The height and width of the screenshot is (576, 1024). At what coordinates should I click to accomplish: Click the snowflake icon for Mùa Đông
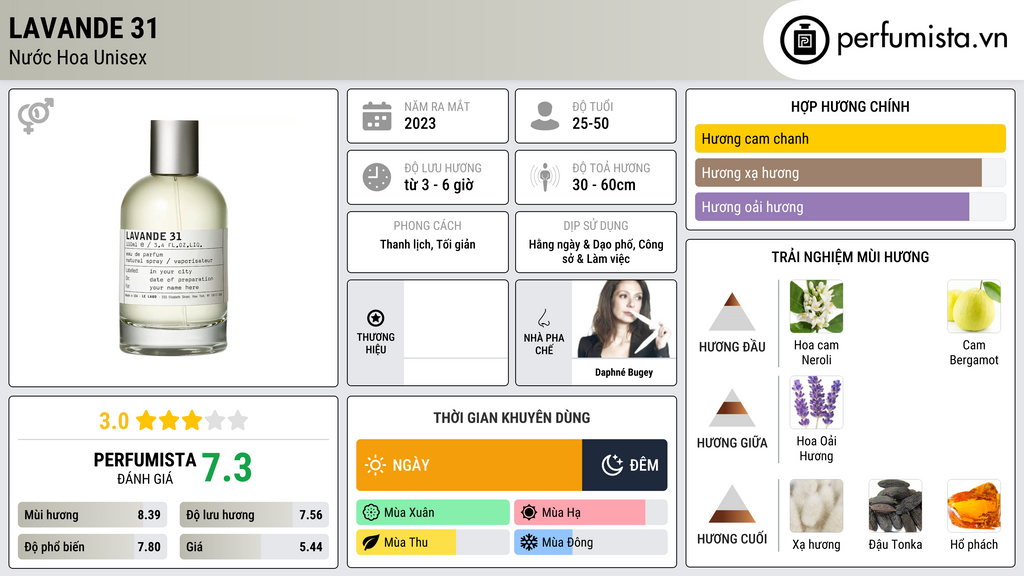[x=529, y=542]
